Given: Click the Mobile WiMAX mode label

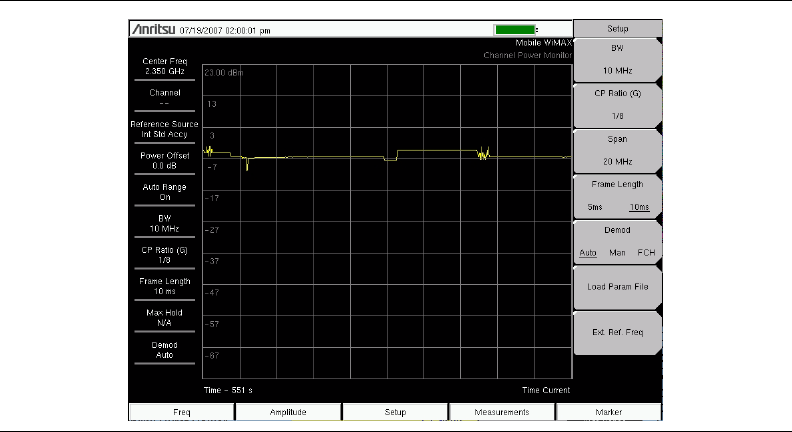Looking at the screenshot, I should [x=543, y=43].
